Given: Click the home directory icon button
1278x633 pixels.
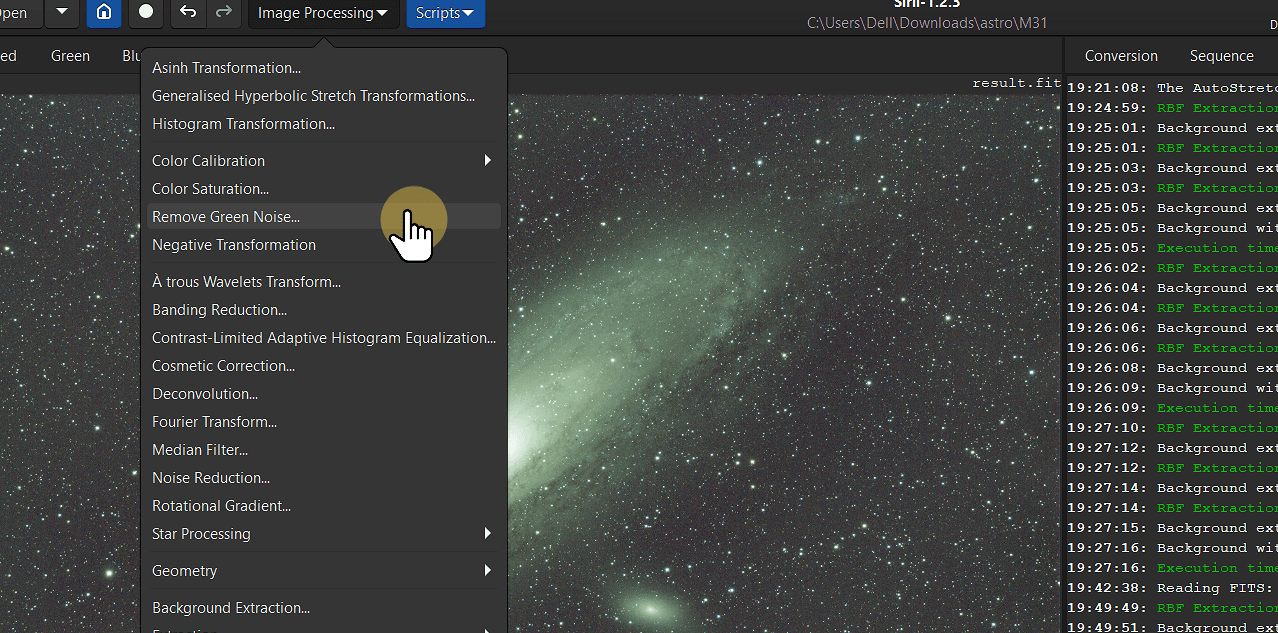Looking at the screenshot, I should click(x=104, y=13).
